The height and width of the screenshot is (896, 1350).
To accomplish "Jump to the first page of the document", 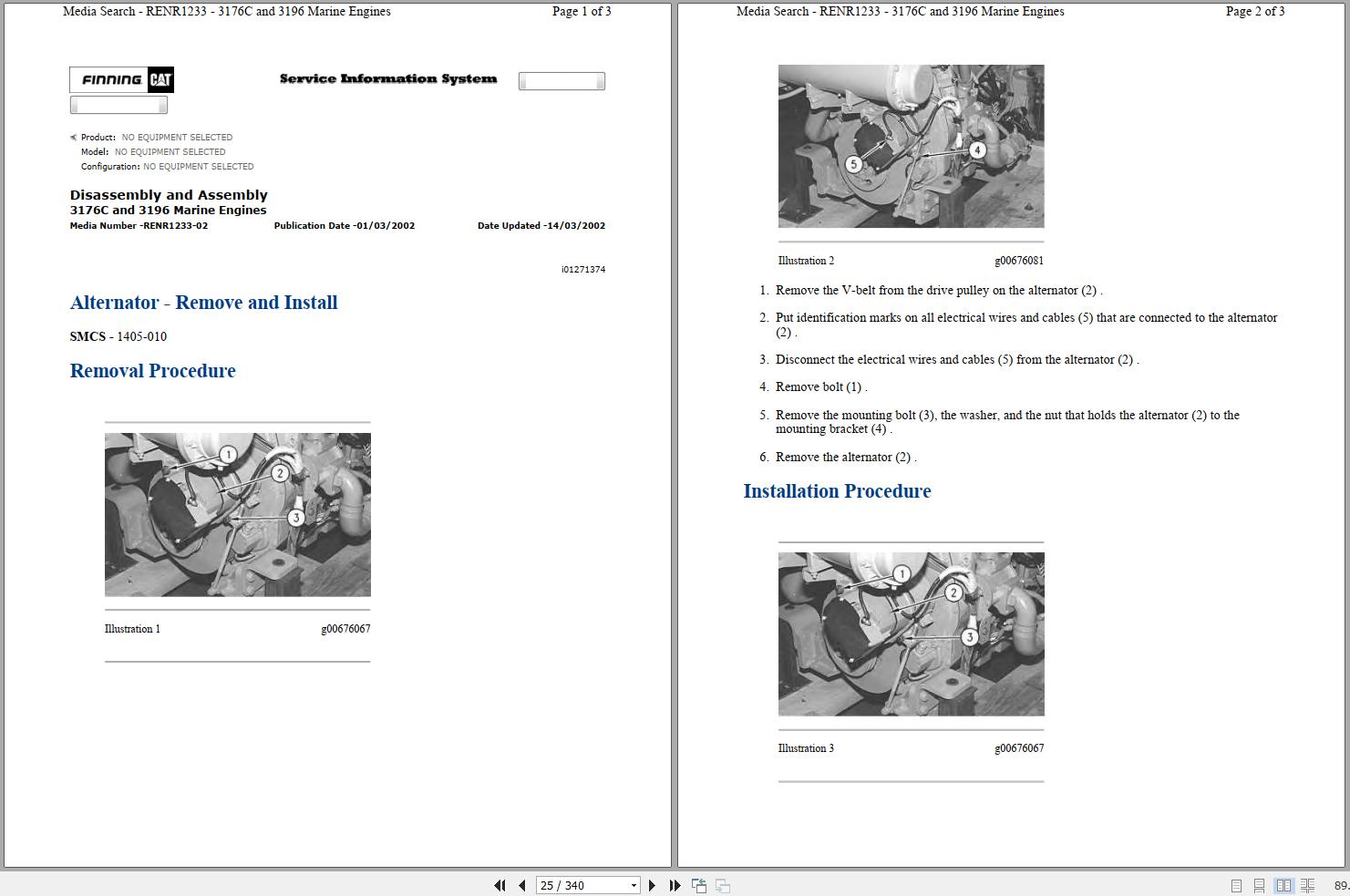I will (x=500, y=885).
